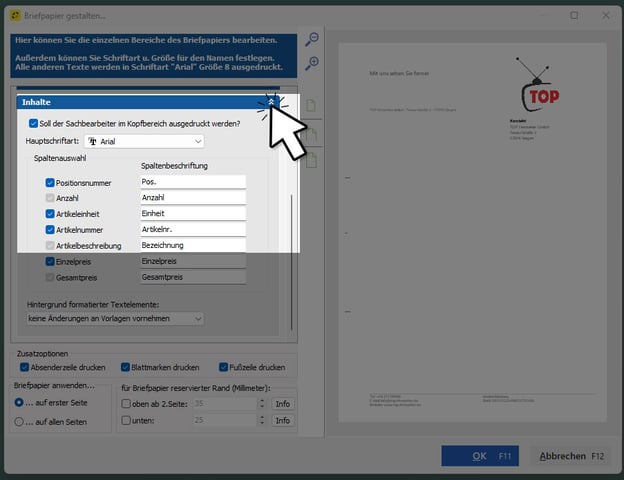Viewport: 624px width, 480px height.
Task: Open the Hintergrund formatierter Textelemente dropdown
Action: coord(115,318)
